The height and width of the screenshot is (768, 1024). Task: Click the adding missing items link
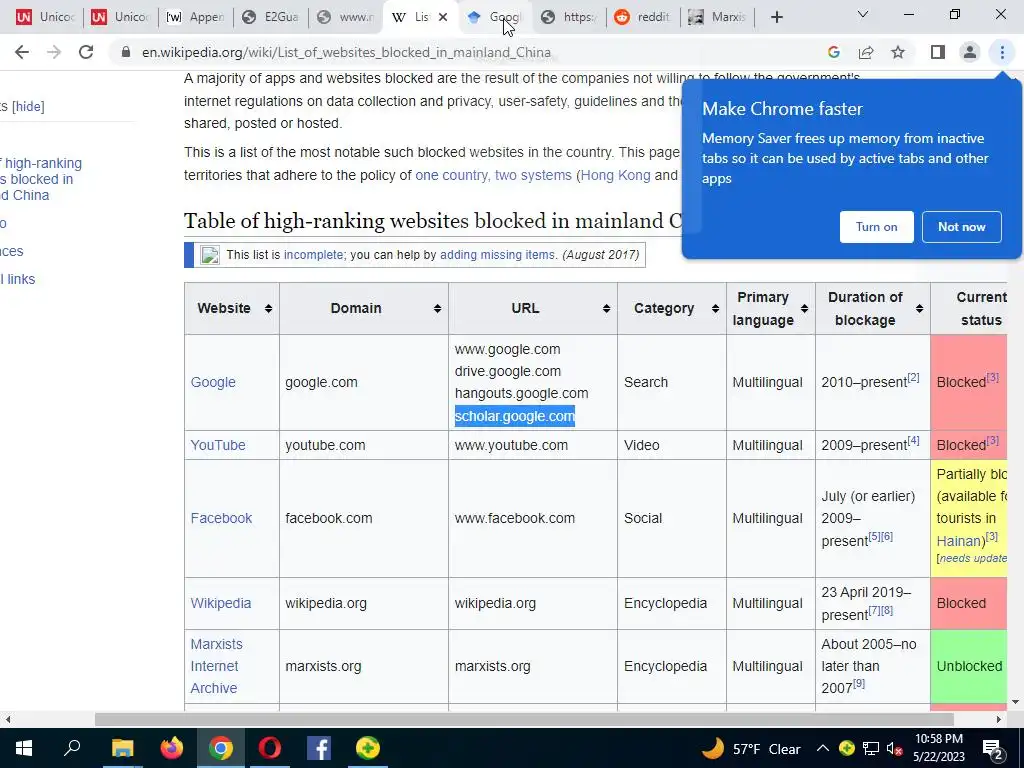[498, 255]
